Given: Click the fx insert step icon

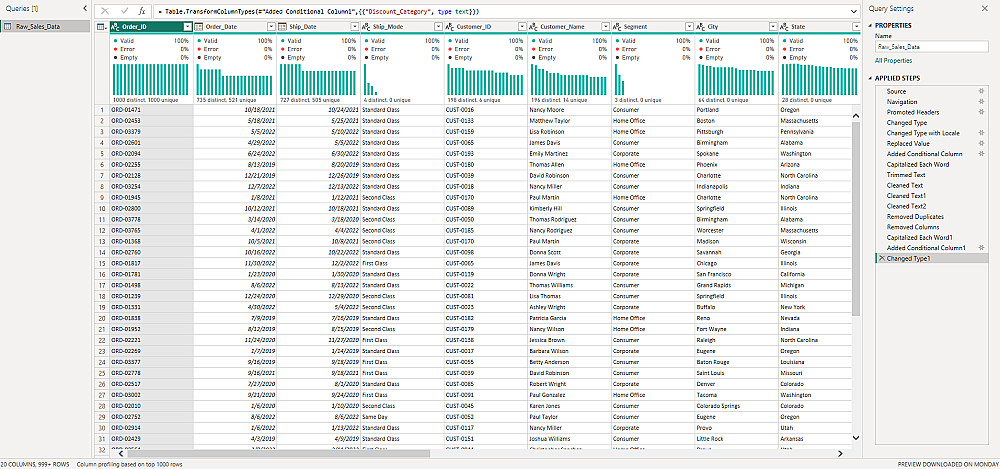Looking at the screenshot, I should click(x=142, y=11).
